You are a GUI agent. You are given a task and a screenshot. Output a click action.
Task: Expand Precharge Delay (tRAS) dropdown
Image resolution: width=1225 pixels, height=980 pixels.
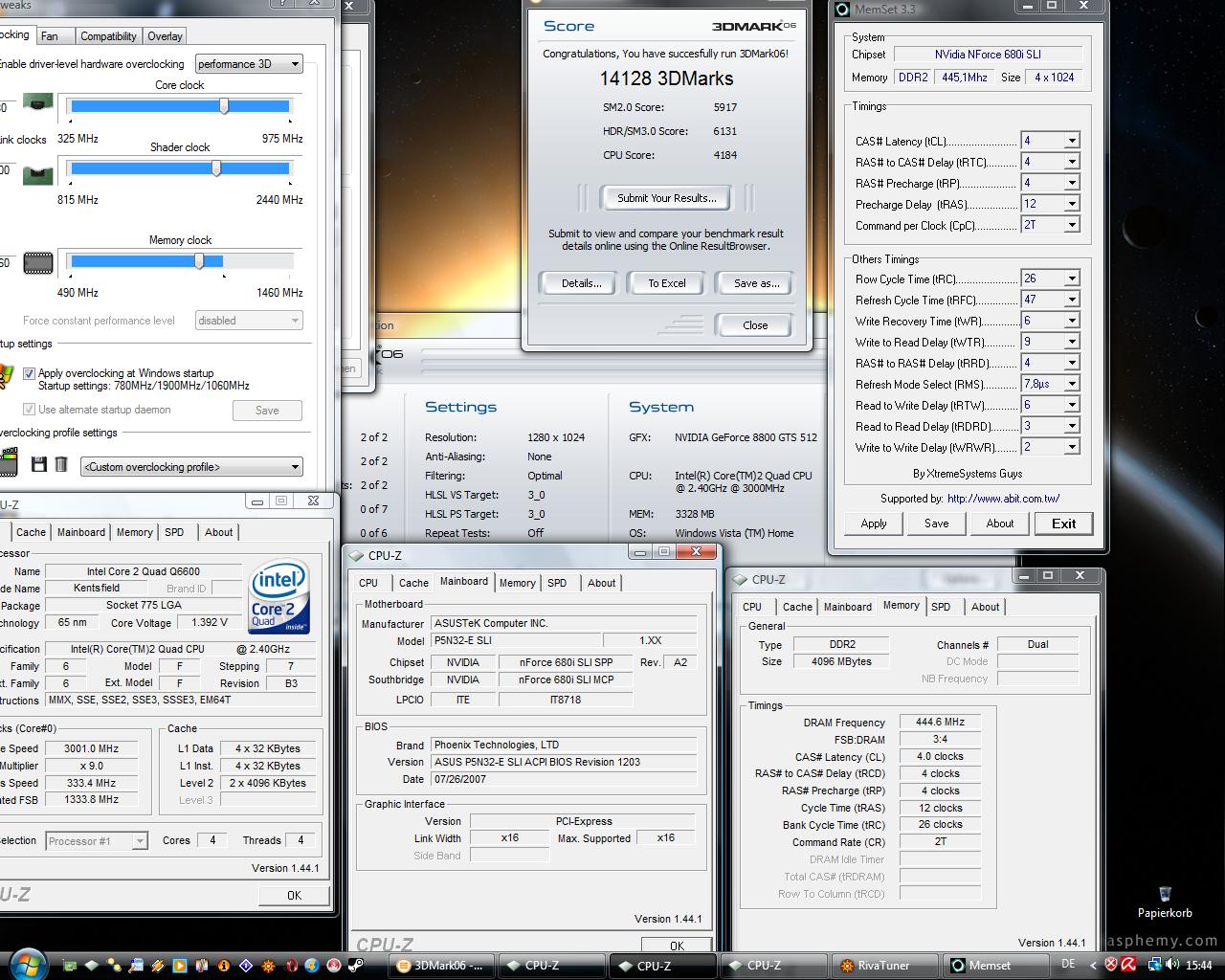pos(1072,204)
